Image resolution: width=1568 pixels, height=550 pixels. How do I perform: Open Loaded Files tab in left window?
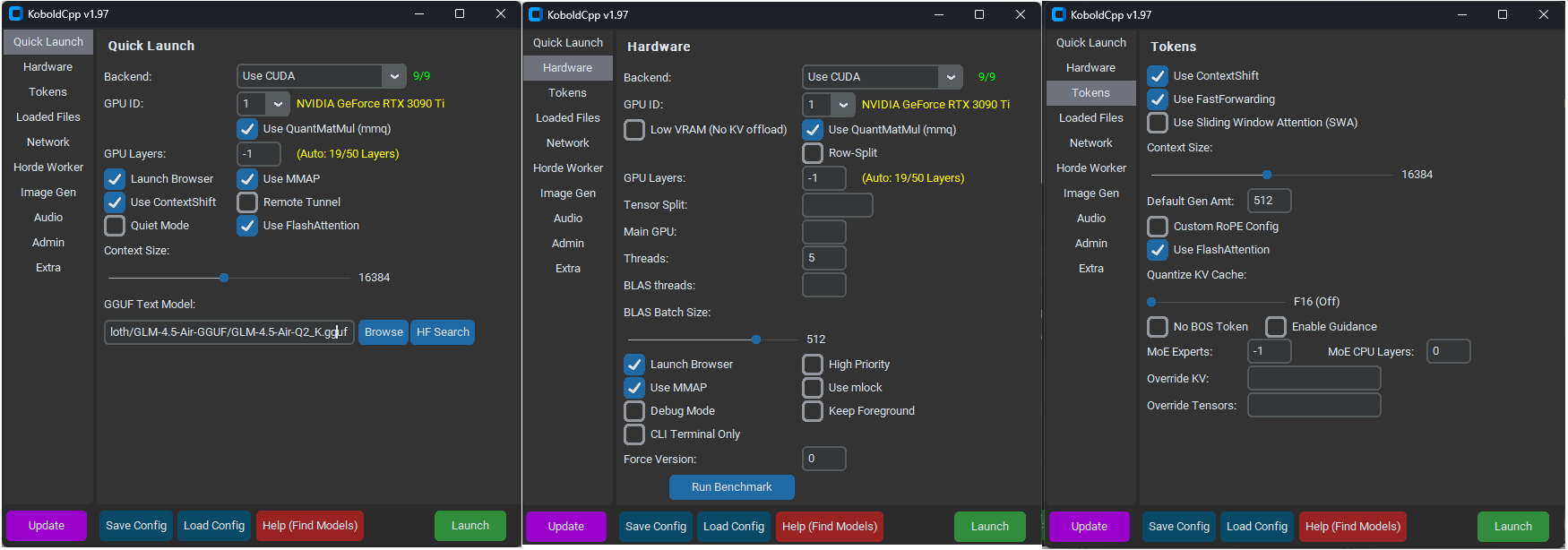48,117
